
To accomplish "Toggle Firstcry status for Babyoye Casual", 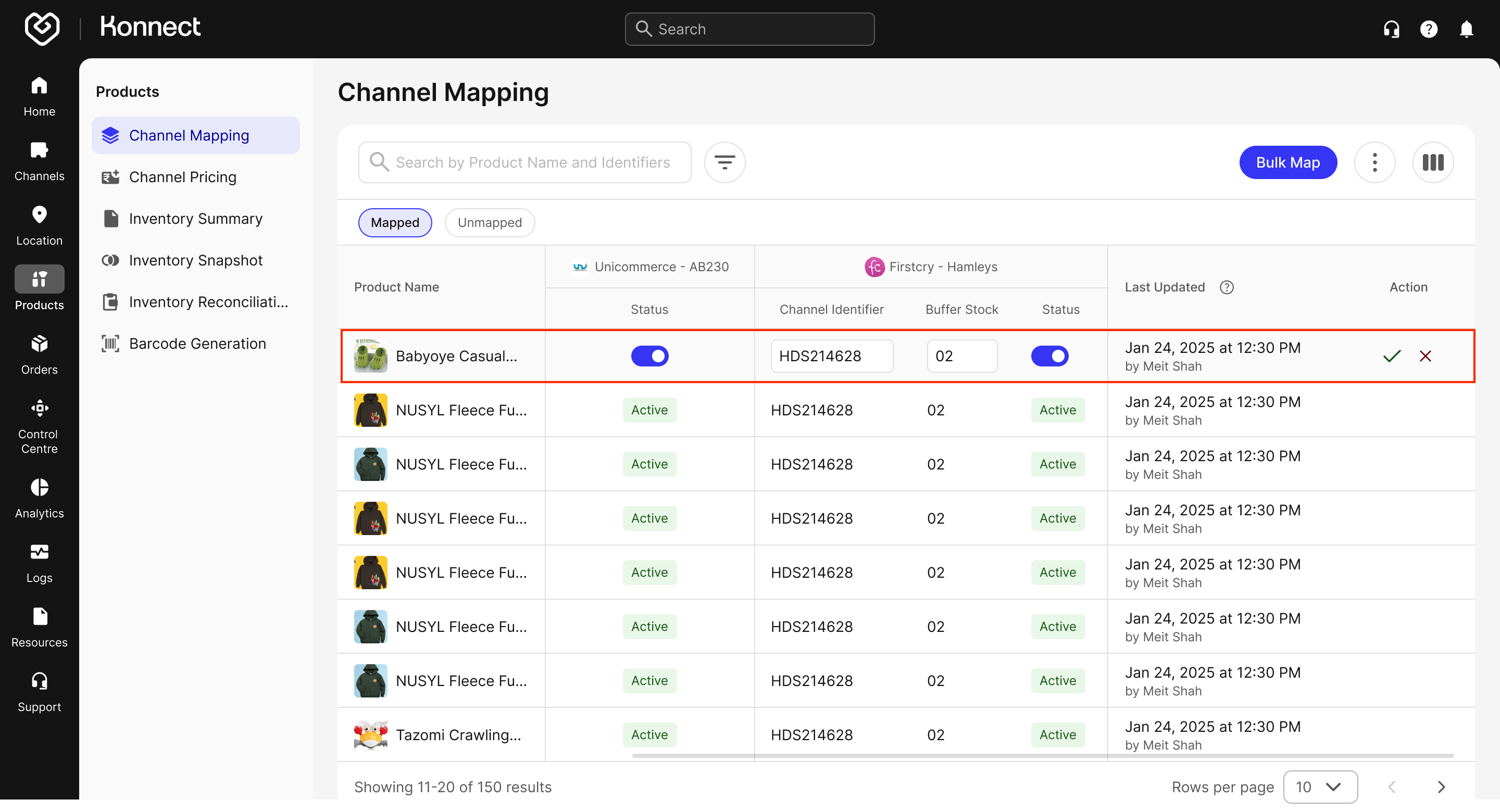I will click(x=1049, y=356).
